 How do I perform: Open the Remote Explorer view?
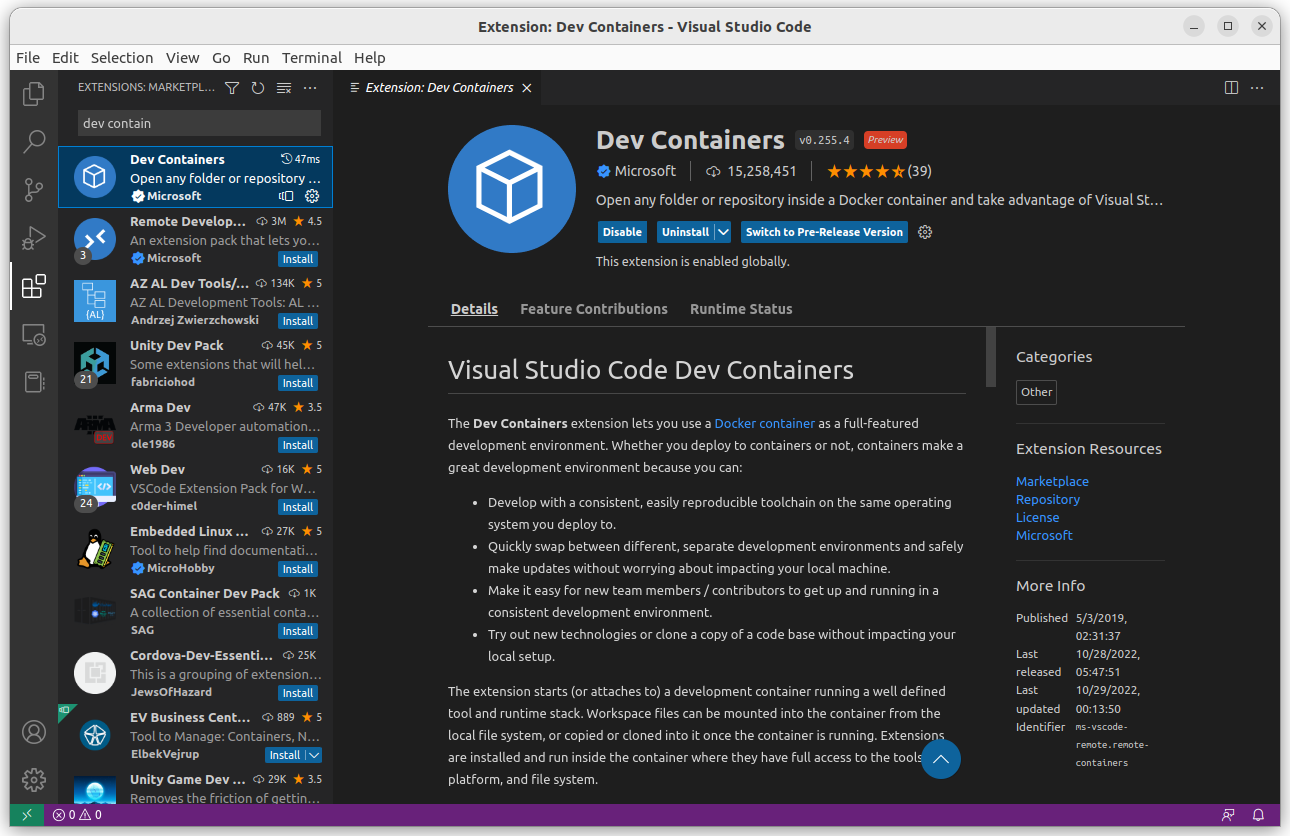(34, 335)
